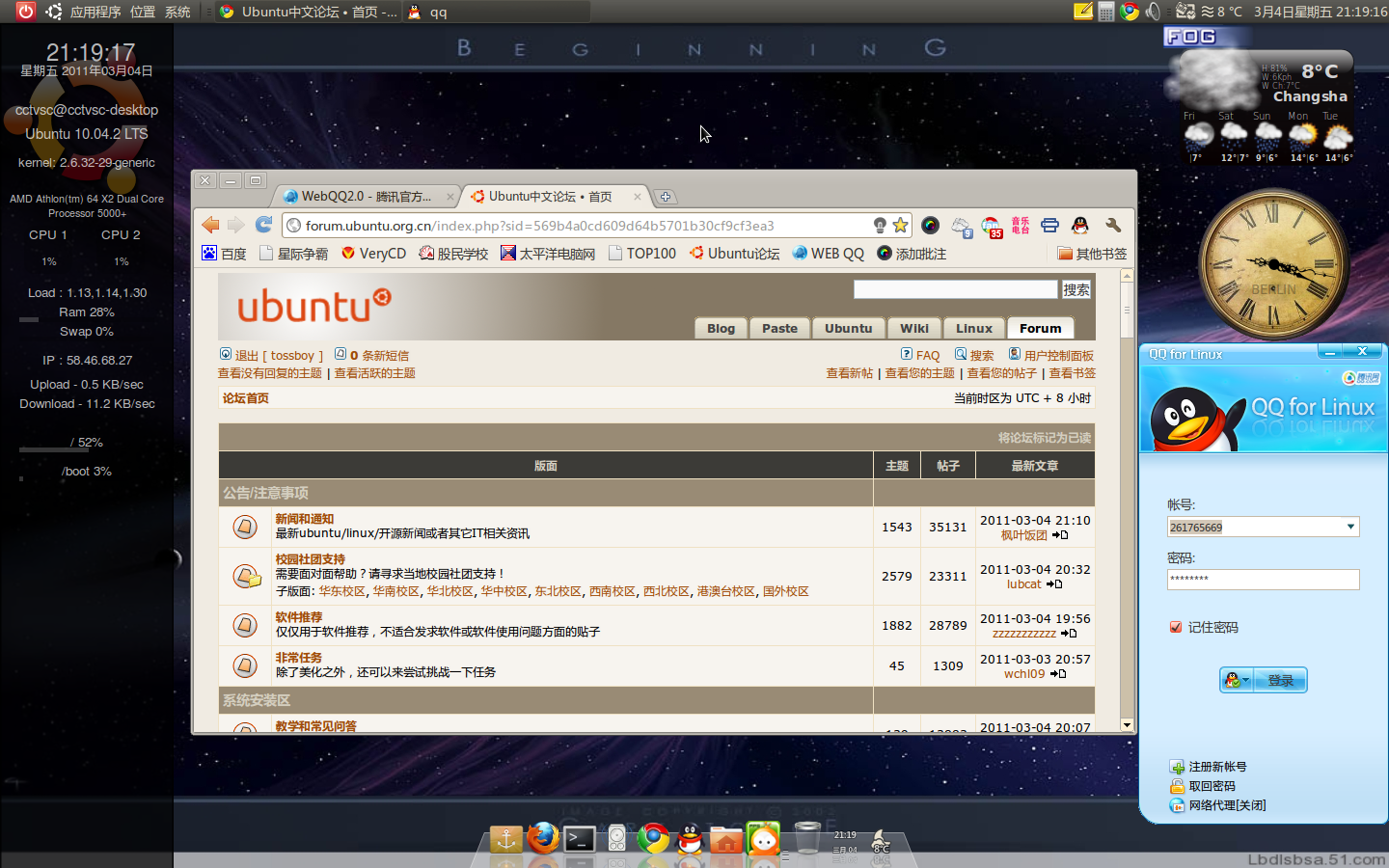Viewport: 1389px width, 868px height.
Task: Launch the PPS orange app from dock
Action: (764, 839)
